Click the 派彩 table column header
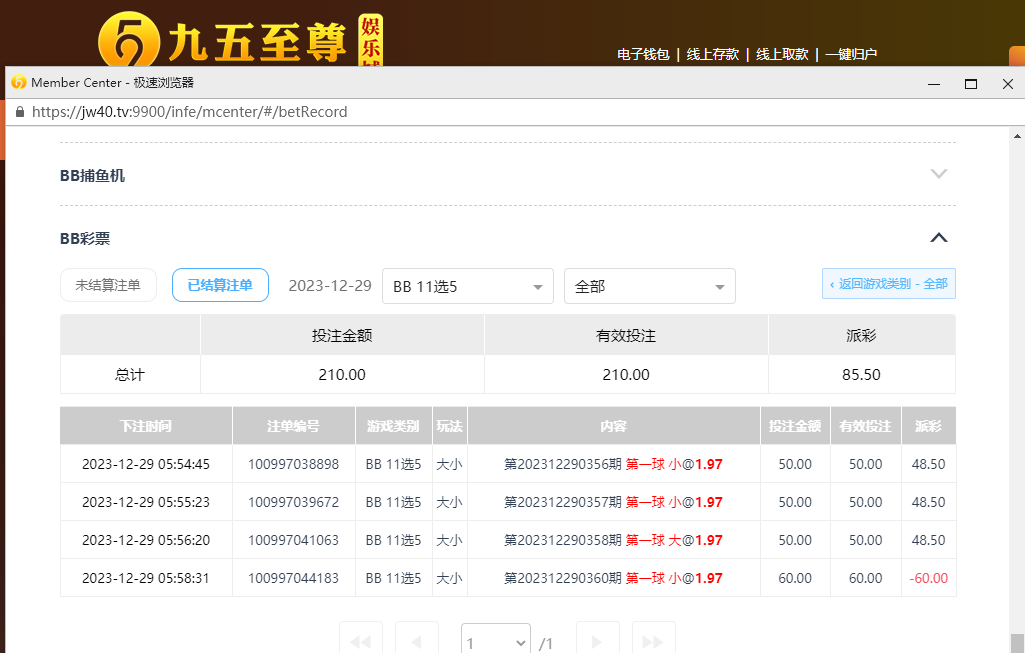The image size is (1025, 653). pos(928,426)
